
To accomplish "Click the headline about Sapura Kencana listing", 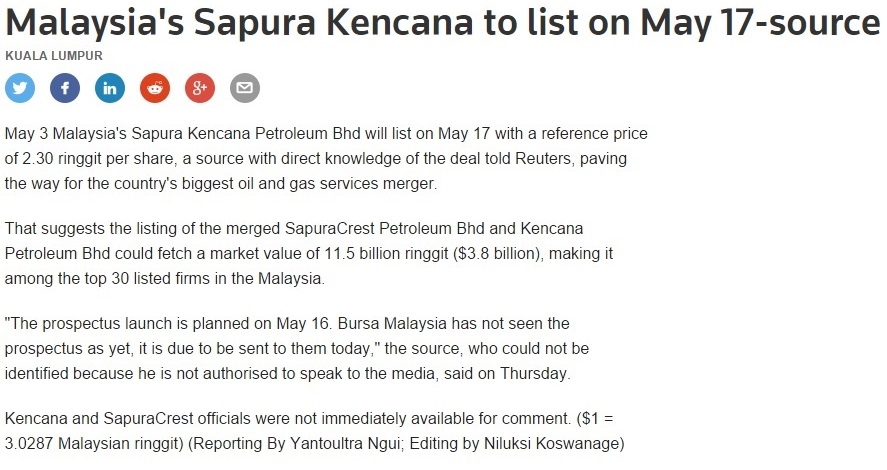I will [x=442, y=23].
